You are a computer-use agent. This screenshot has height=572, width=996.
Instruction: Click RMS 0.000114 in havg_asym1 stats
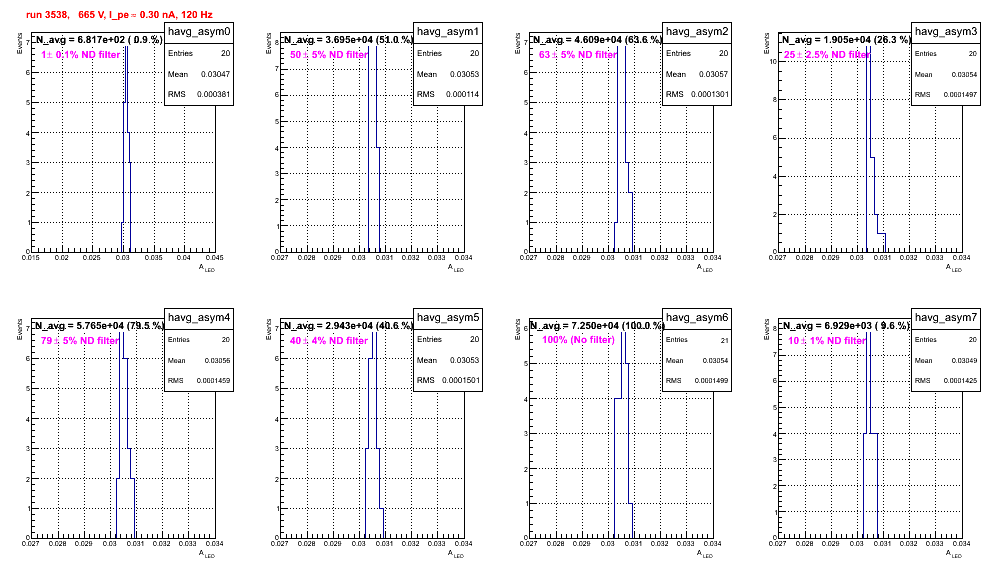pos(448,94)
